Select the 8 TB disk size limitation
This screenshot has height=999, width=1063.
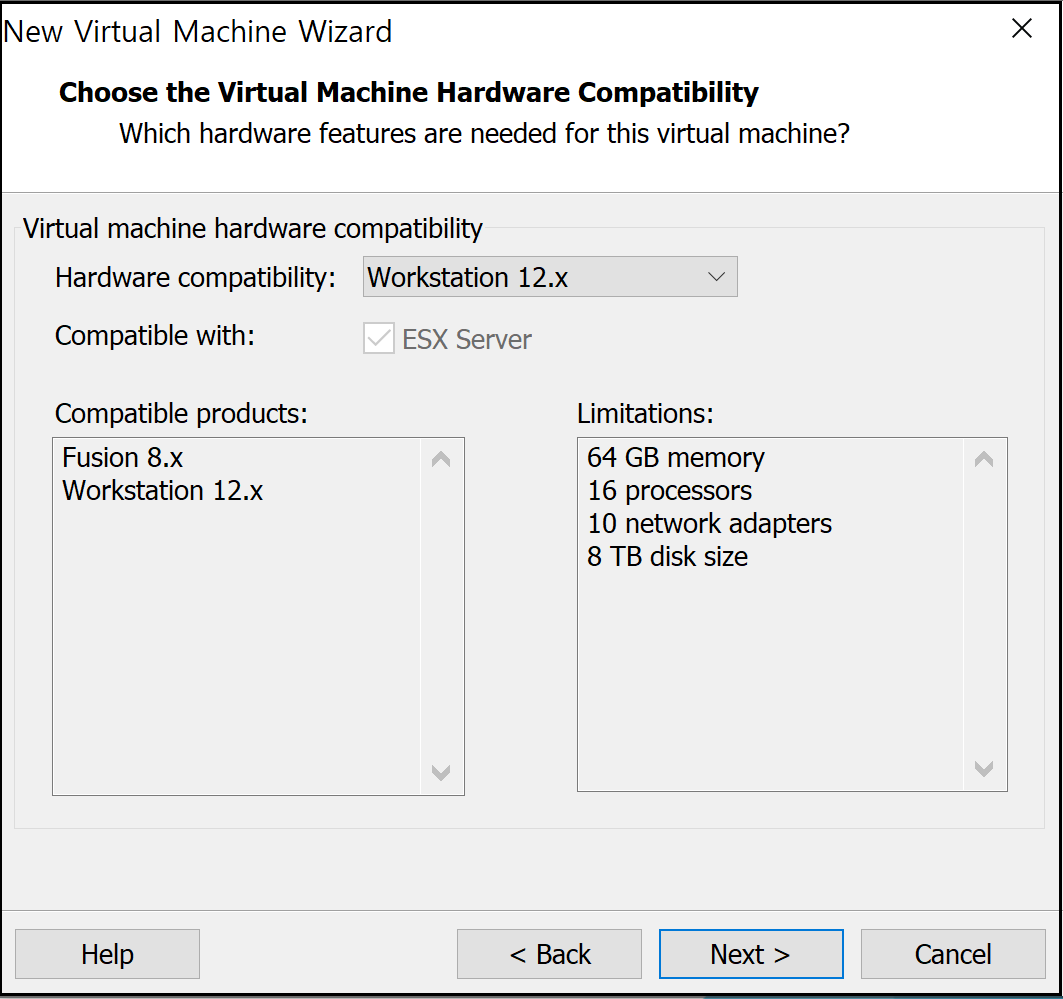point(667,556)
